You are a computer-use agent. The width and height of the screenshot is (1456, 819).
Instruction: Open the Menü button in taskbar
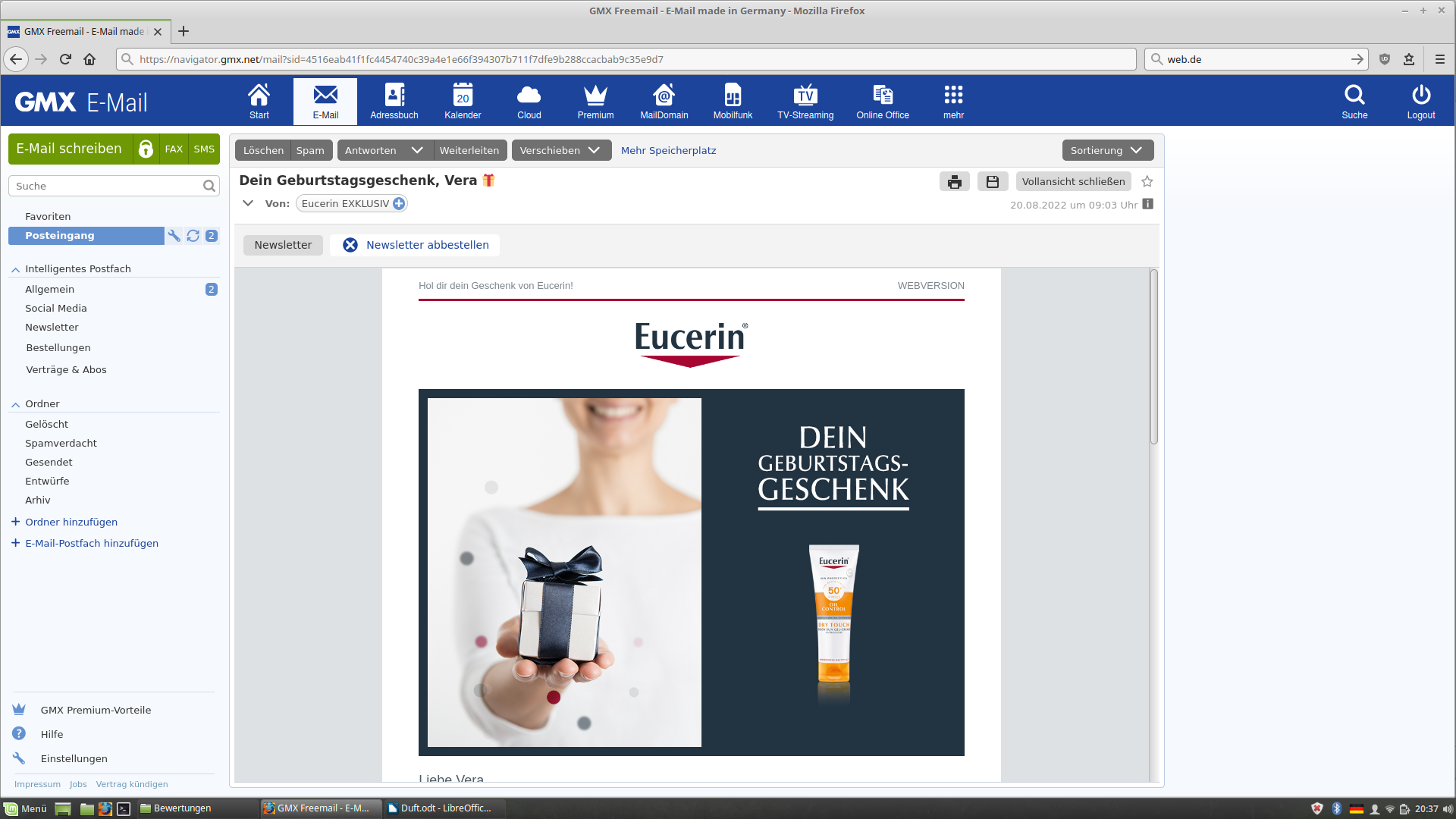[25, 808]
